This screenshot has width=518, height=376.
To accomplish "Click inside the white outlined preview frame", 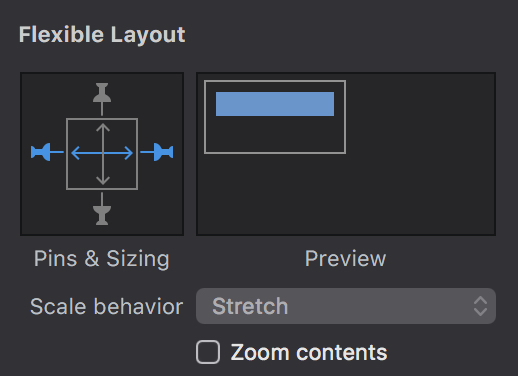I will pos(275,135).
